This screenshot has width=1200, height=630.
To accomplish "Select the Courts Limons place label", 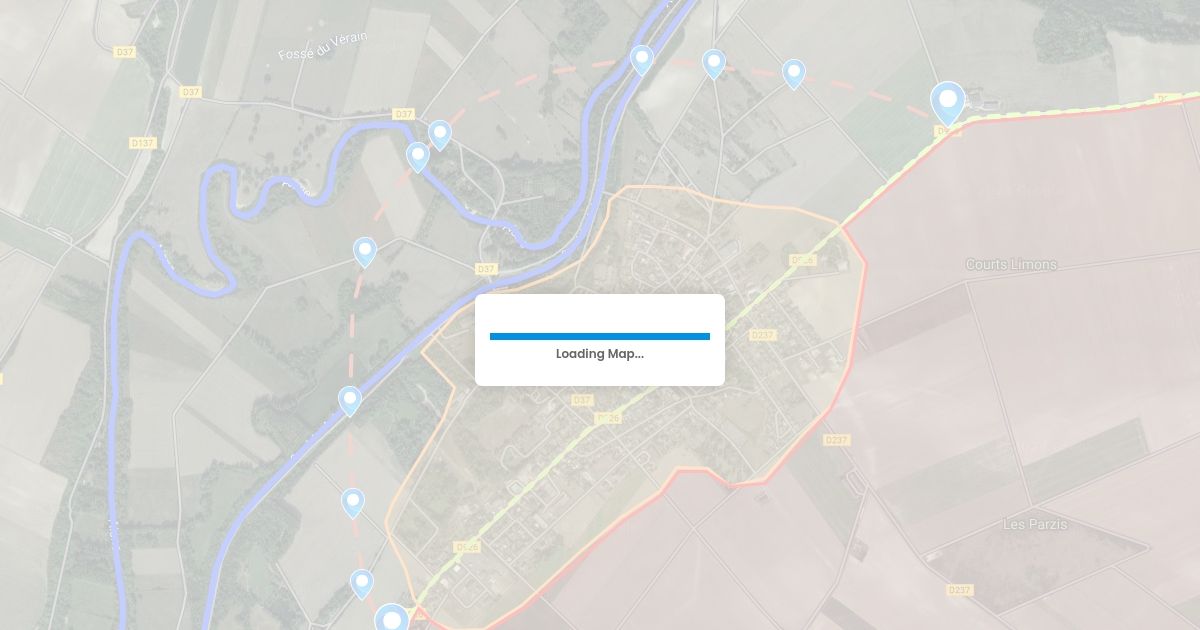I will (x=1011, y=265).
